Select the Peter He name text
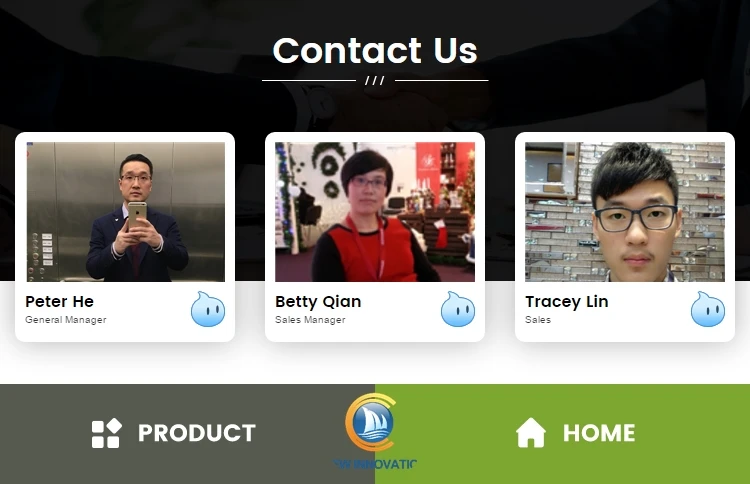750x484 pixels. click(x=59, y=302)
